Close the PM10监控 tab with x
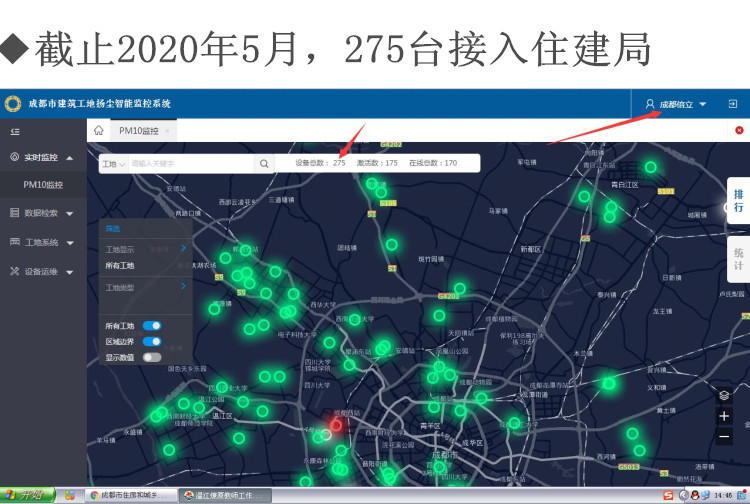 tap(167, 131)
